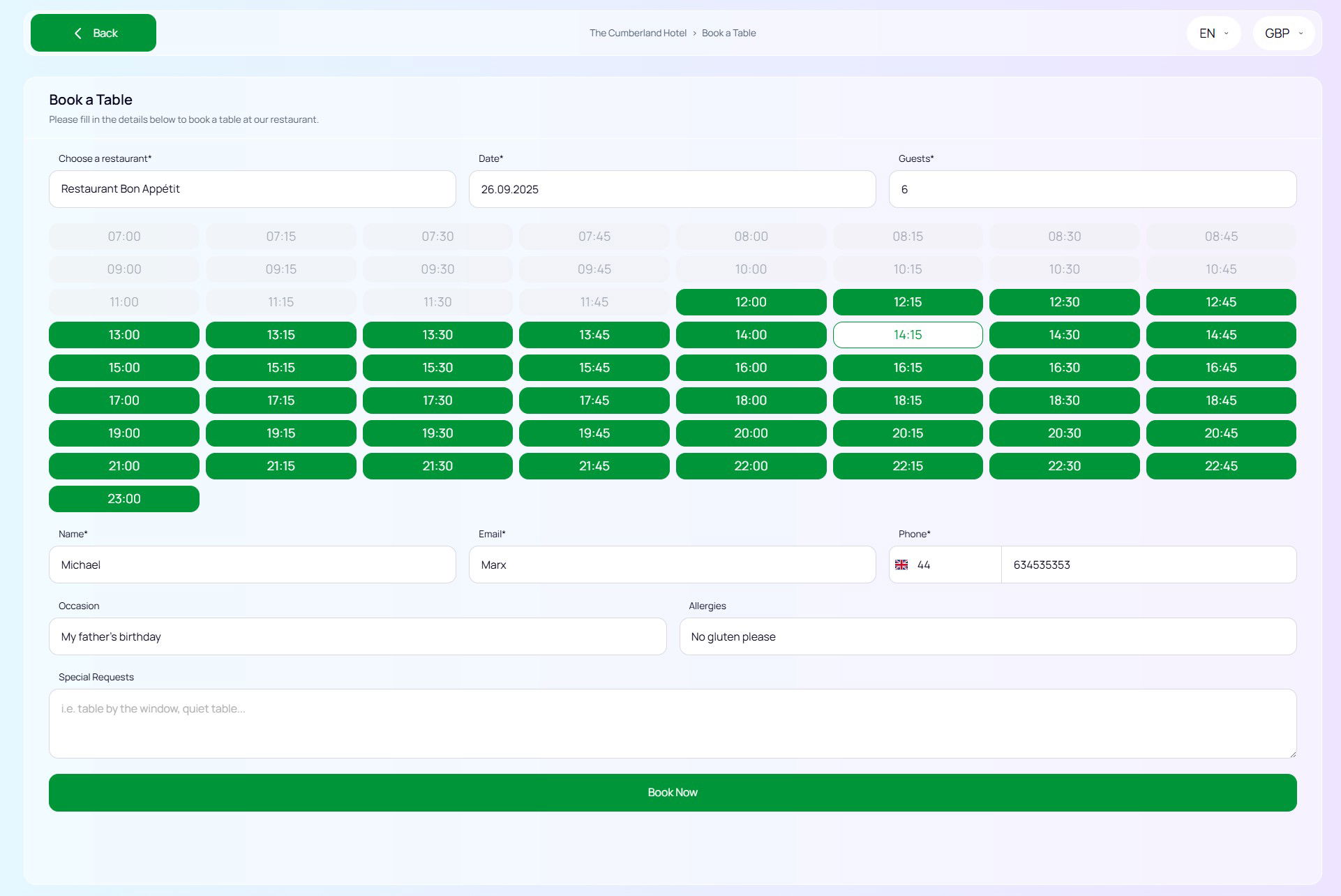Click in the Name input field
Screen dimensions: 1341x896
click(252, 565)
